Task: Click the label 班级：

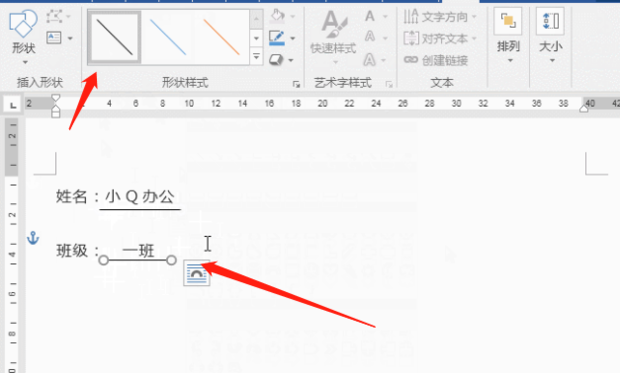Action: click(78, 250)
